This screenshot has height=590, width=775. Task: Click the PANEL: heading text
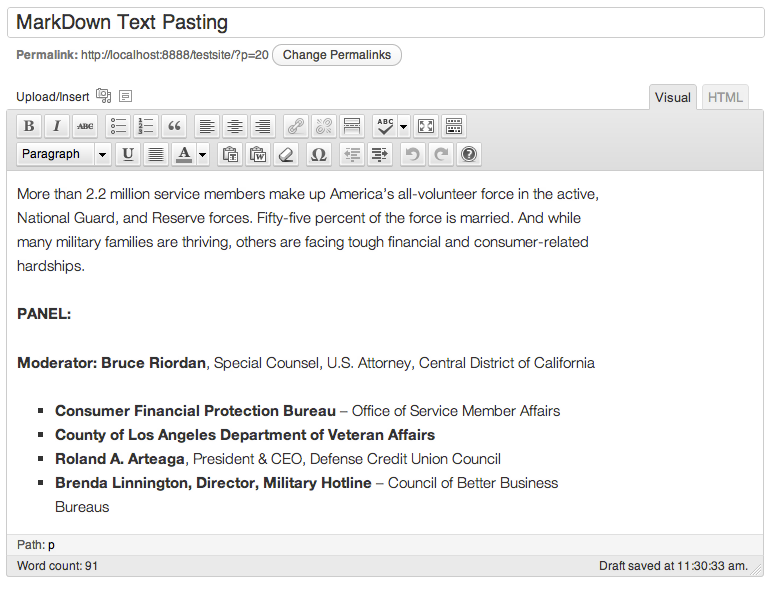pos(44,314)
